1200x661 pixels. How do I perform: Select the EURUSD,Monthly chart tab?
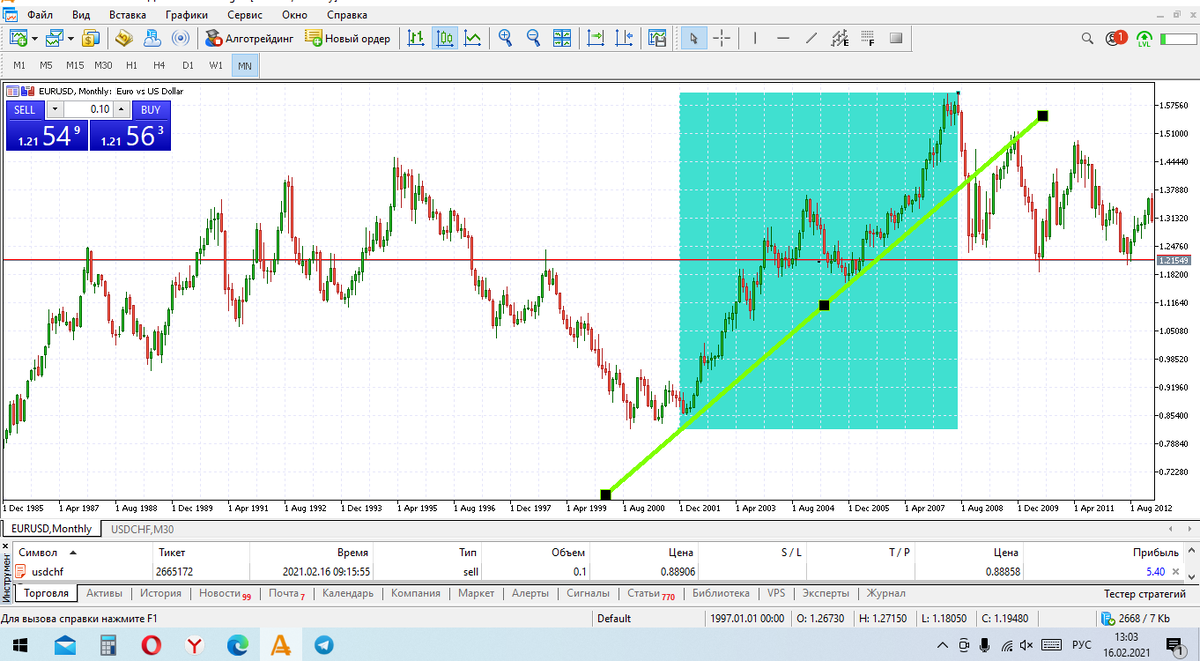51,529
